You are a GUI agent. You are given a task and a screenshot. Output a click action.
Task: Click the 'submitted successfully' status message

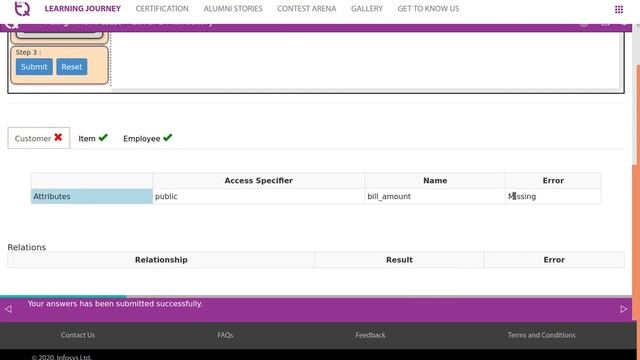point(115,304)
